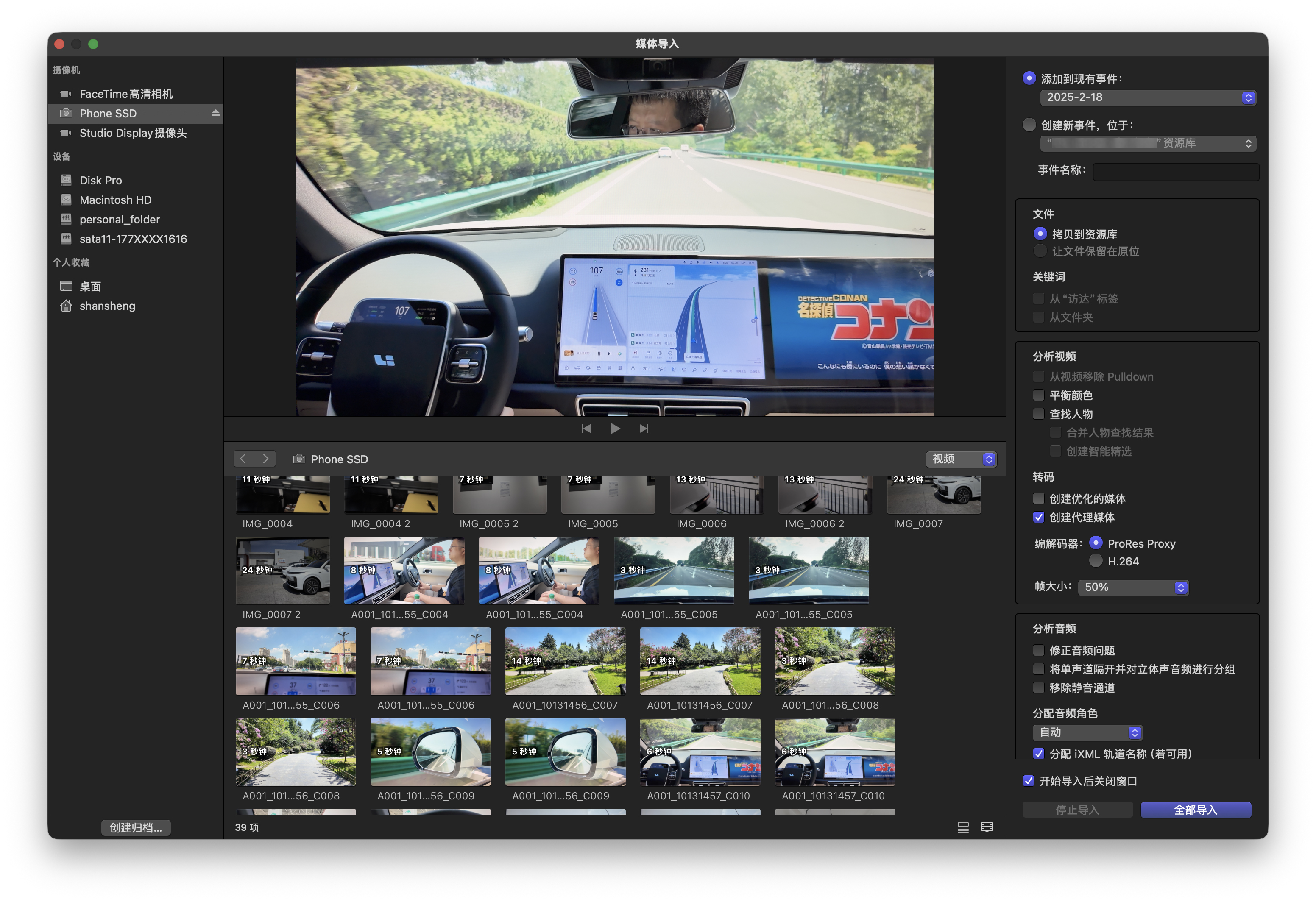Open the 视频 filter dropdown
Screen dimensions: 1316x902
[961, 459]
